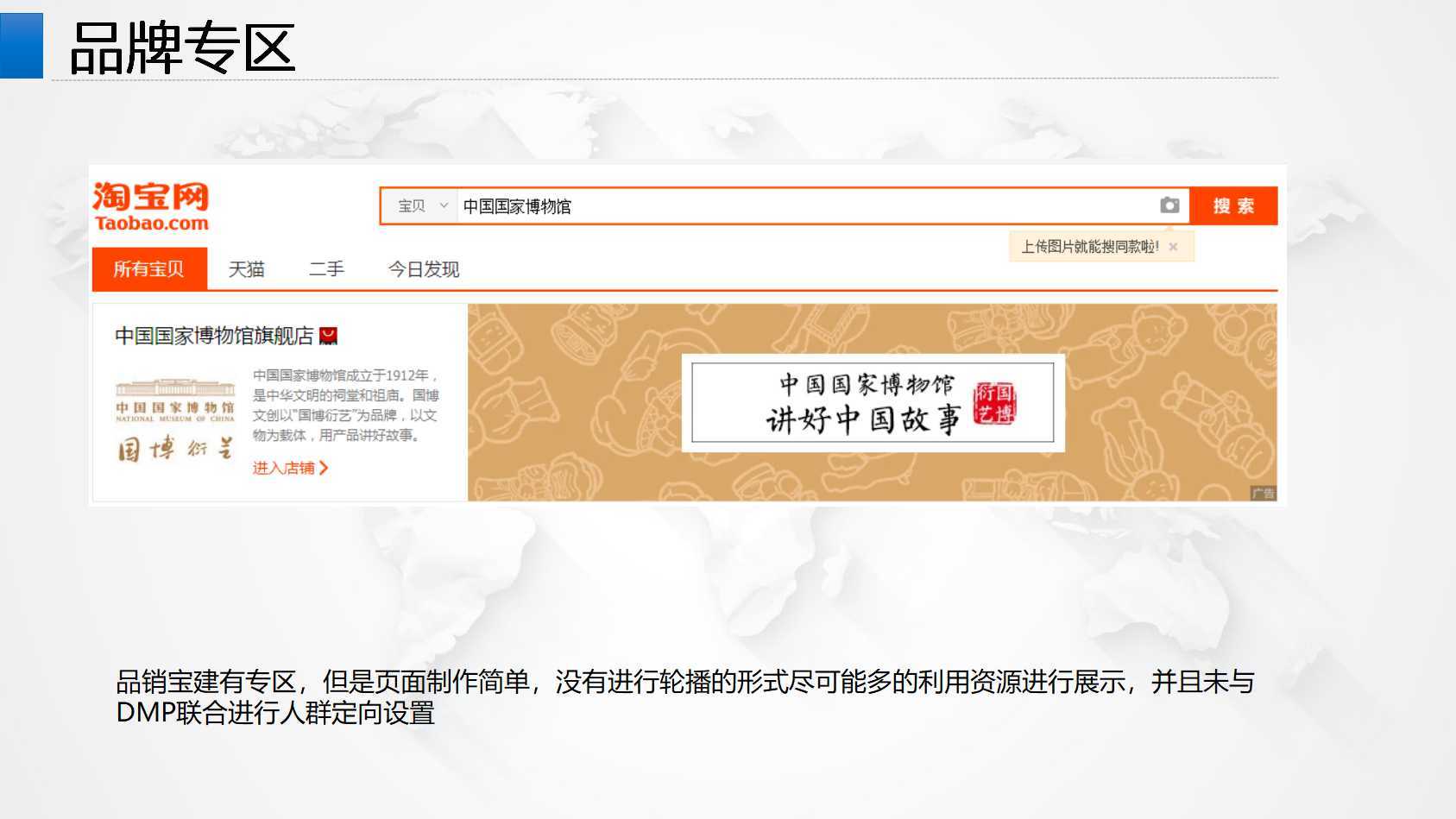
Task: Click the 品牌专区 slide title
Action: [x=182, y=47]
